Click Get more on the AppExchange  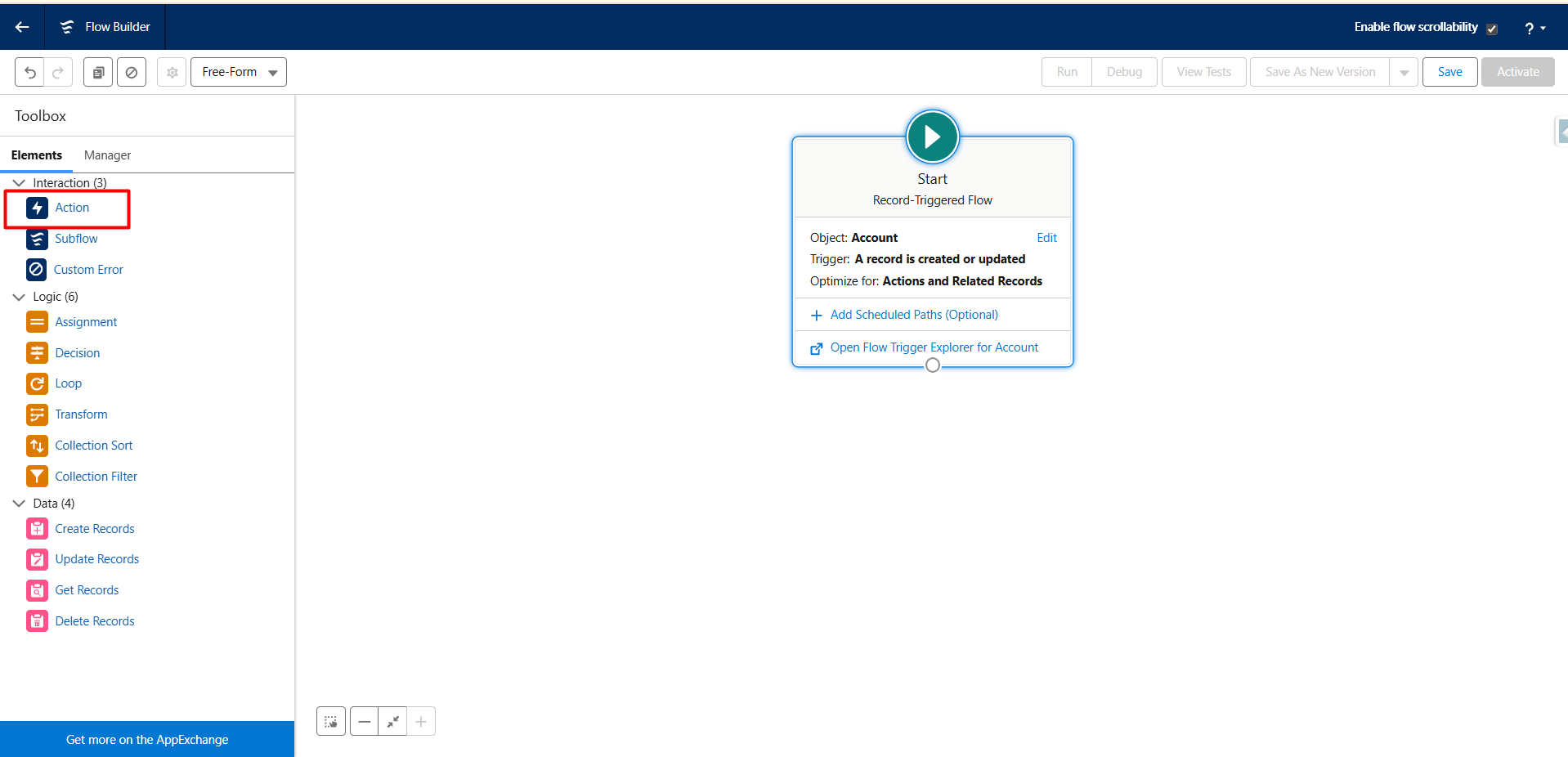coord(147,739)
